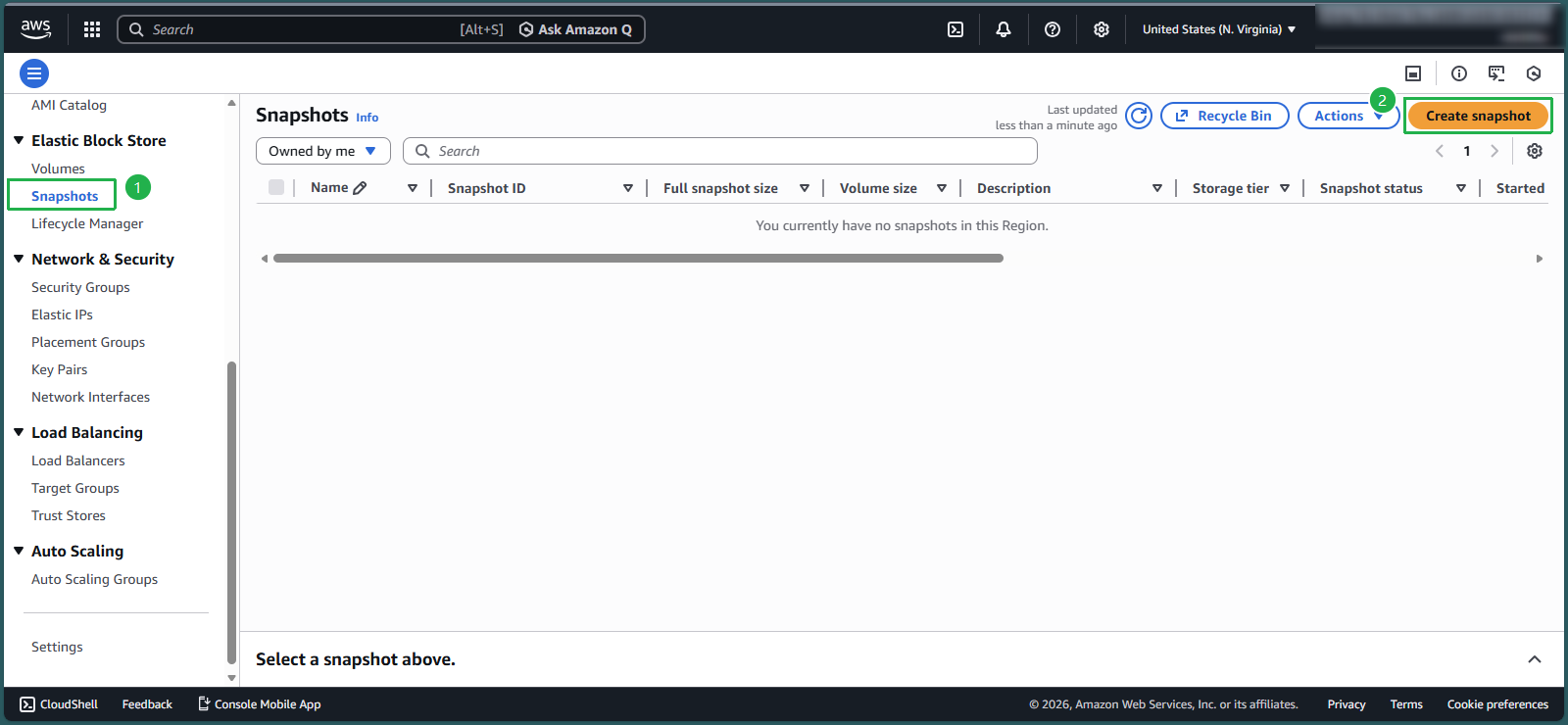
Task: Focus the snapshots Search filter field
Action: (x=720, y=151)
